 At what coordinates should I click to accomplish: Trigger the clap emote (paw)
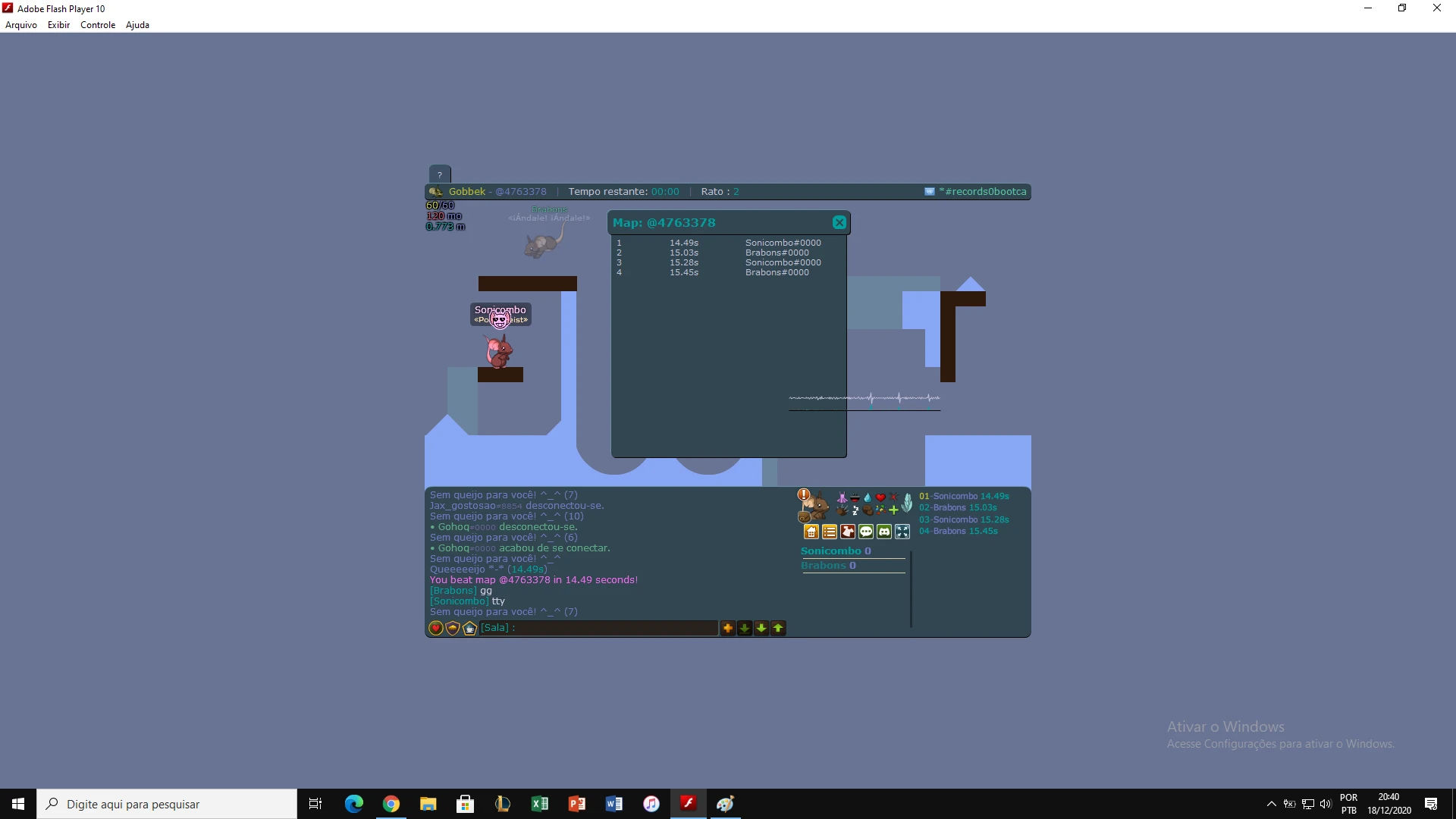tap(843, 510)
